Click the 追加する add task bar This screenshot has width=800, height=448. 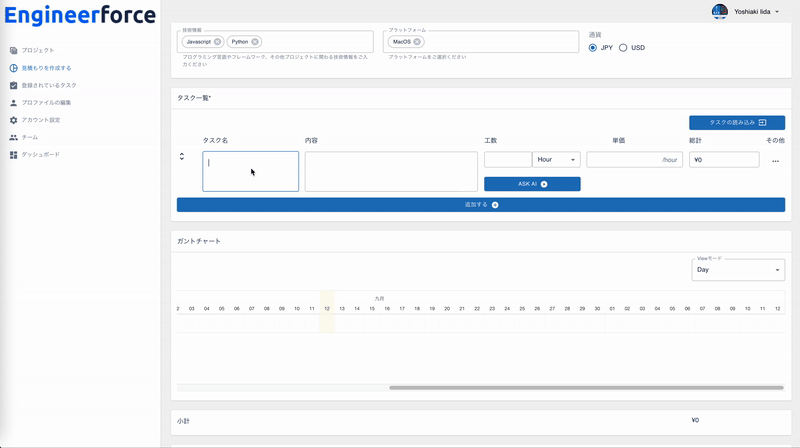(x=481, y=204)
